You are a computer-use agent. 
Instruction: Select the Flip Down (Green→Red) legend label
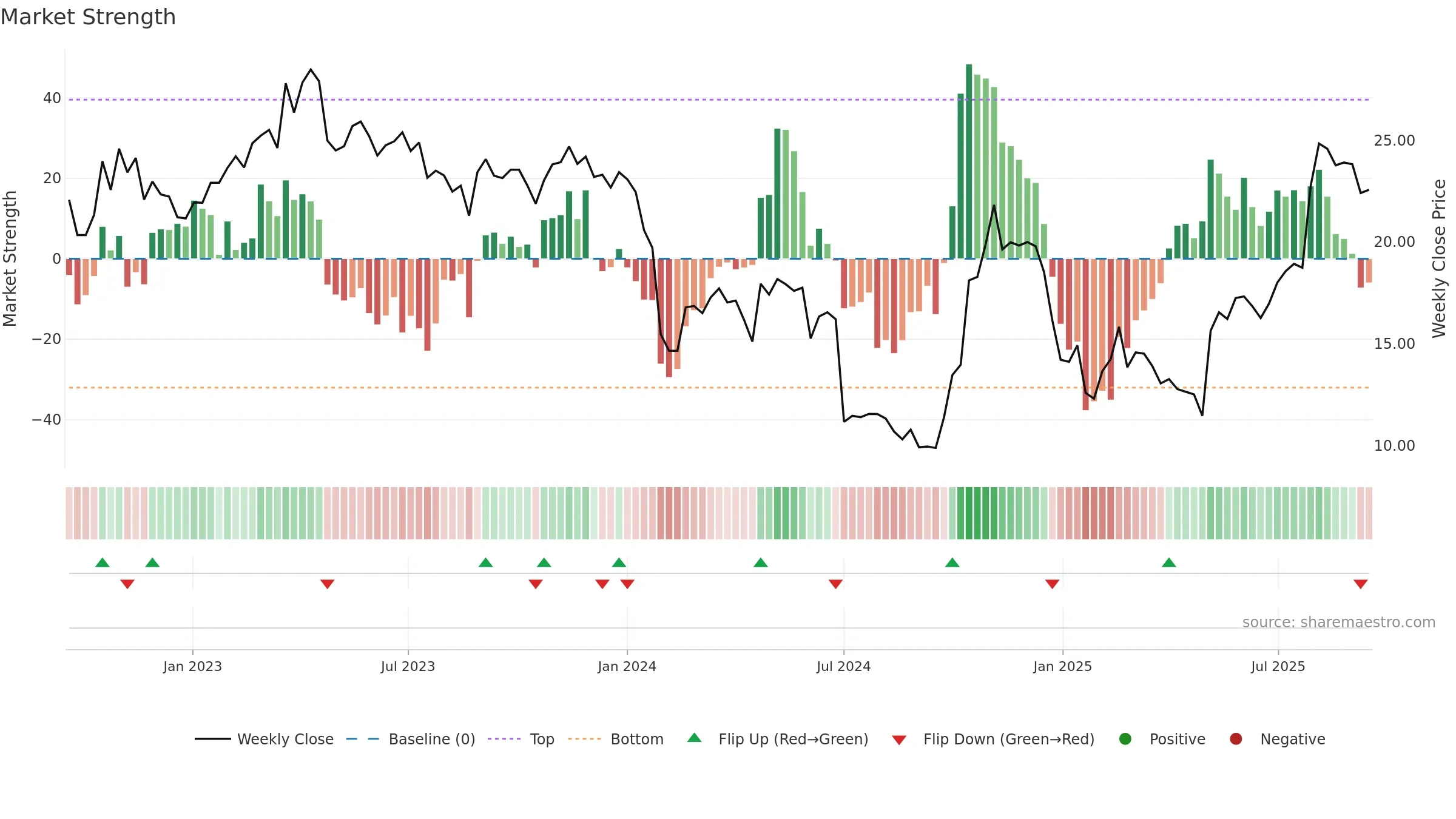coord(1009,739)
